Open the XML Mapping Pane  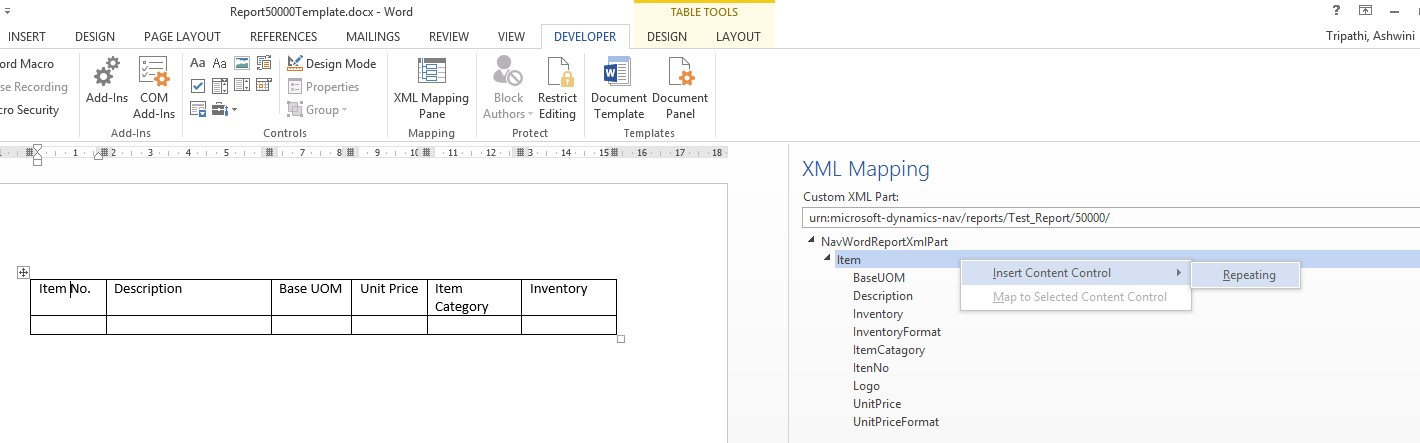pyautogui.click(x=431, y=87)
